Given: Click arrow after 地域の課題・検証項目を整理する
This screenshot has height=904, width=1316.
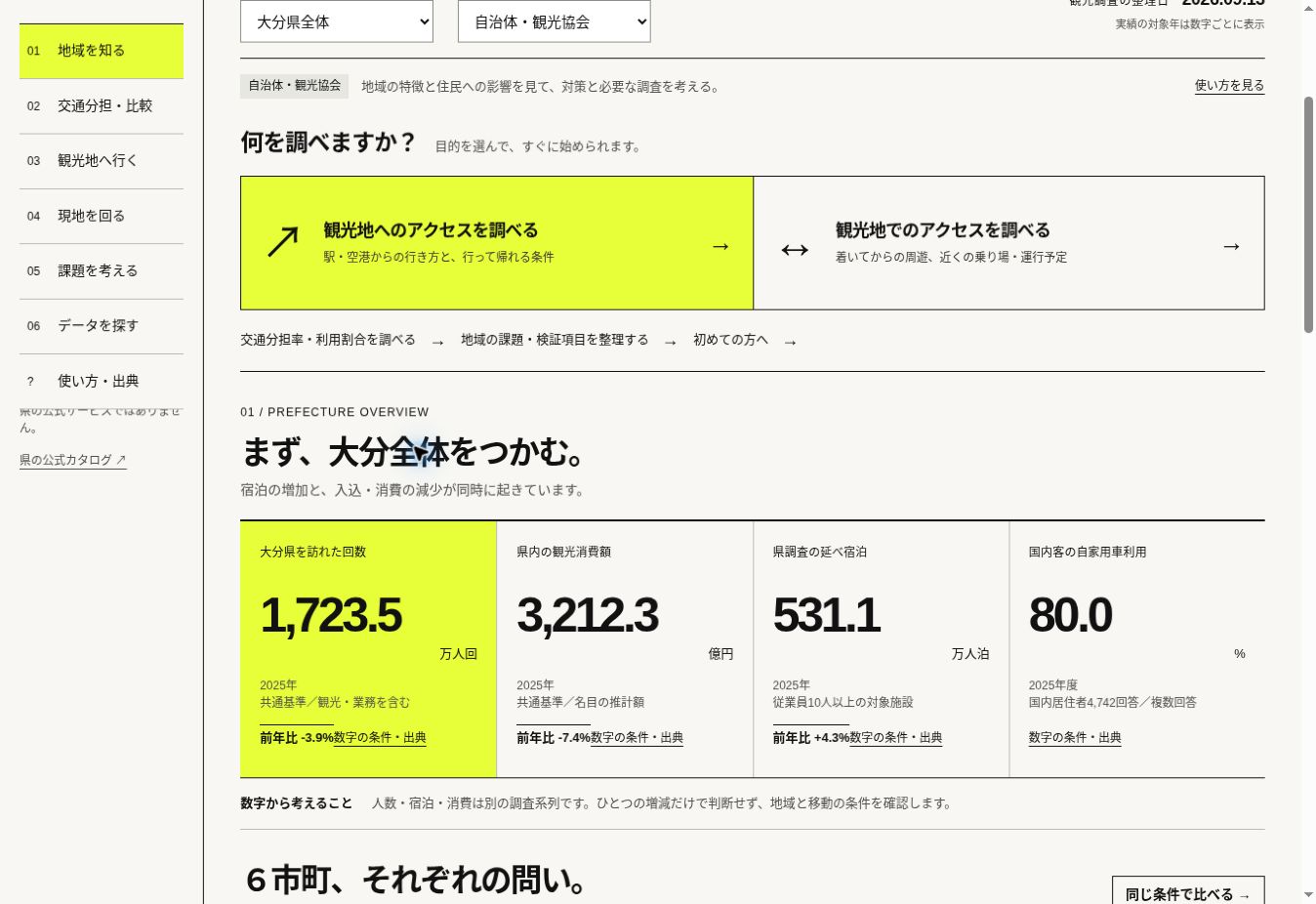Looking at the screenshot, I should coord(670,342).
